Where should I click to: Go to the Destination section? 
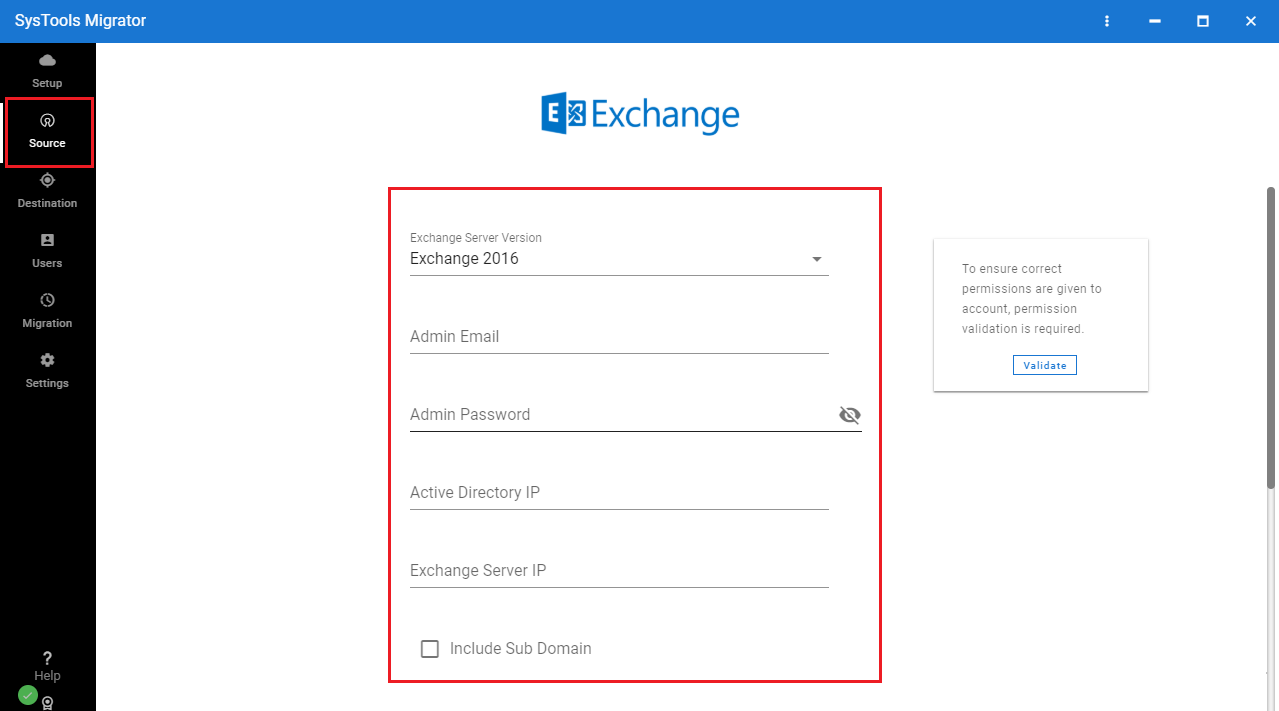point(47,190)
